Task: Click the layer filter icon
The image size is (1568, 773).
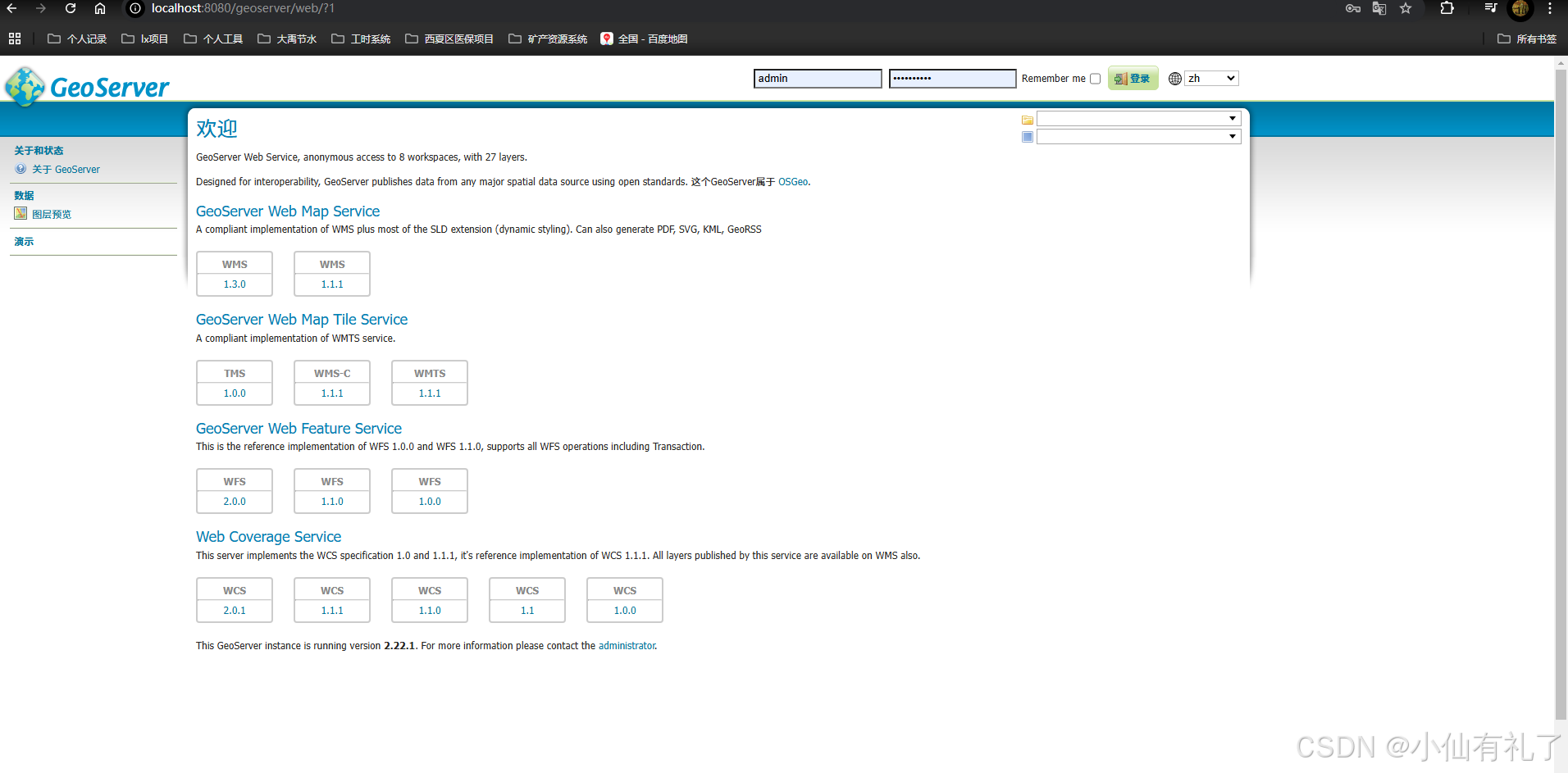Action: [x=1028, y=137]
